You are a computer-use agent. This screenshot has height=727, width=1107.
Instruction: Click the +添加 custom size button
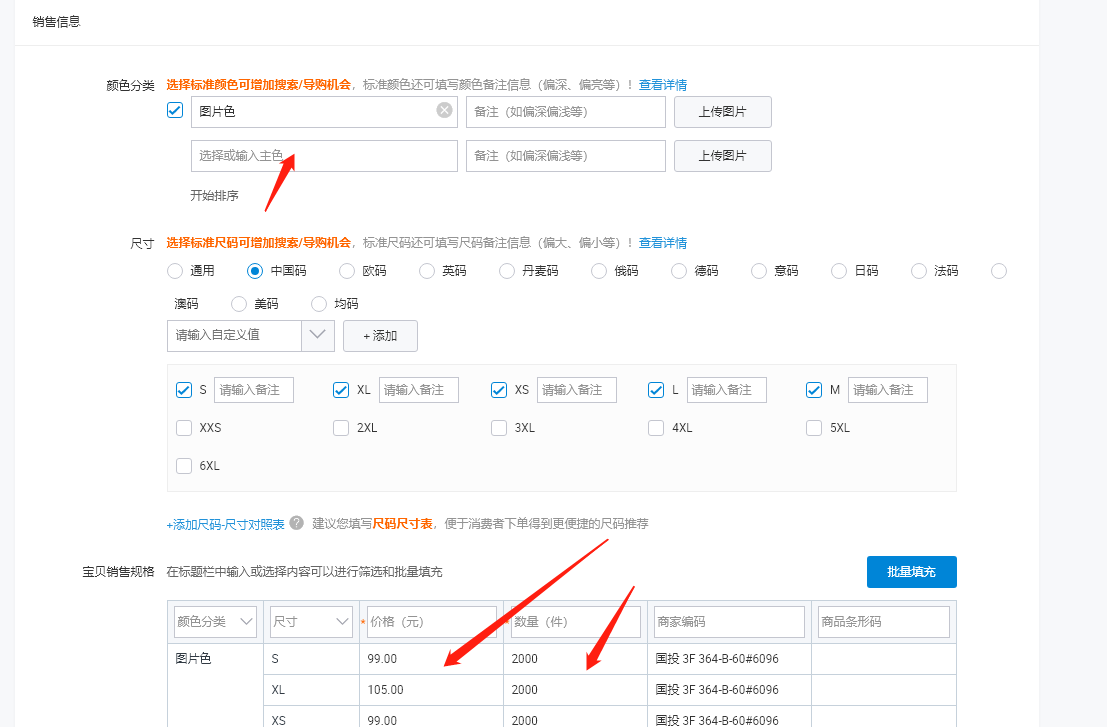(x=381, y=336)
